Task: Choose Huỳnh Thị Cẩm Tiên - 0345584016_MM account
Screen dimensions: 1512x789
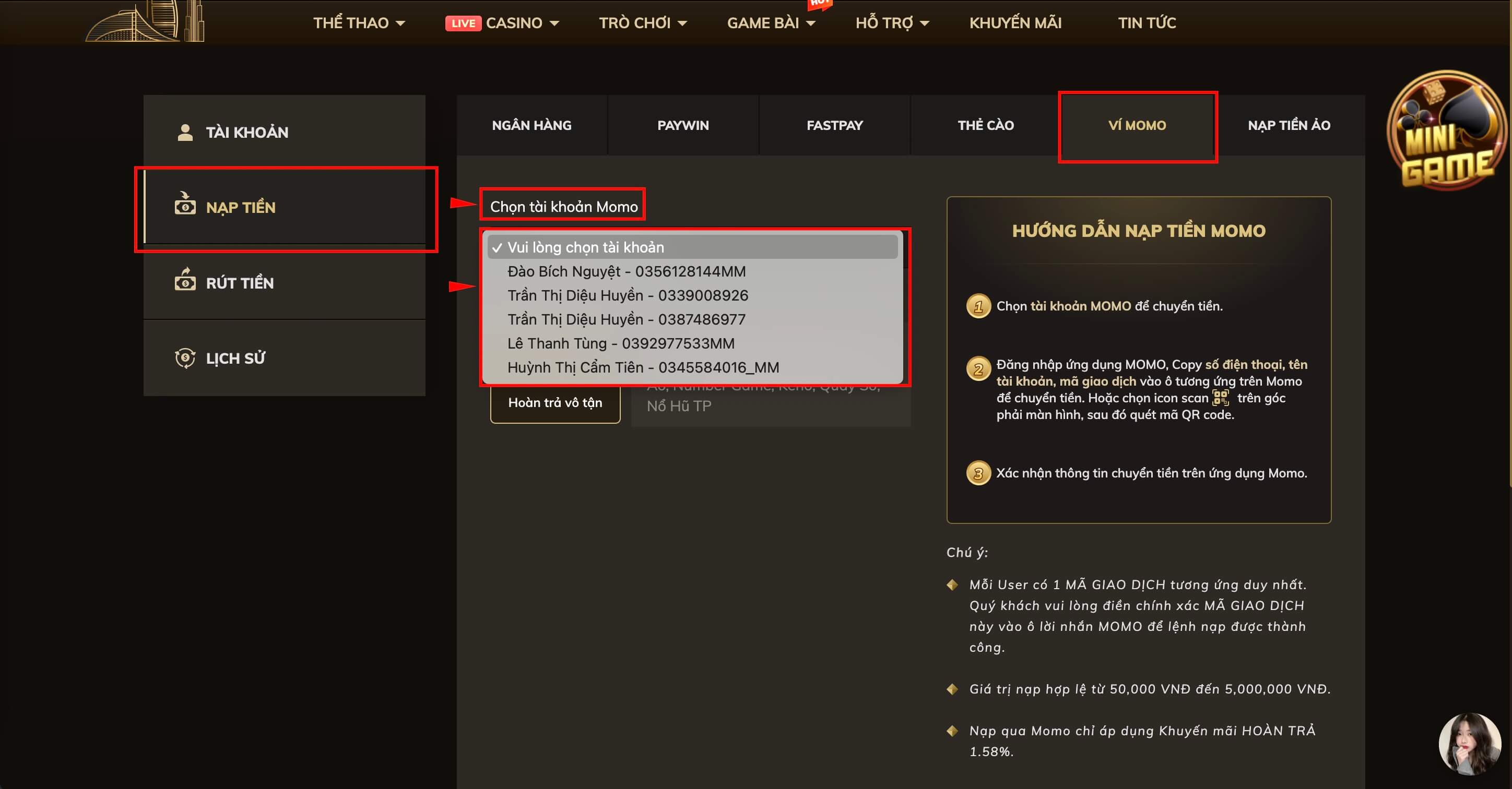Action: (693, 367)
